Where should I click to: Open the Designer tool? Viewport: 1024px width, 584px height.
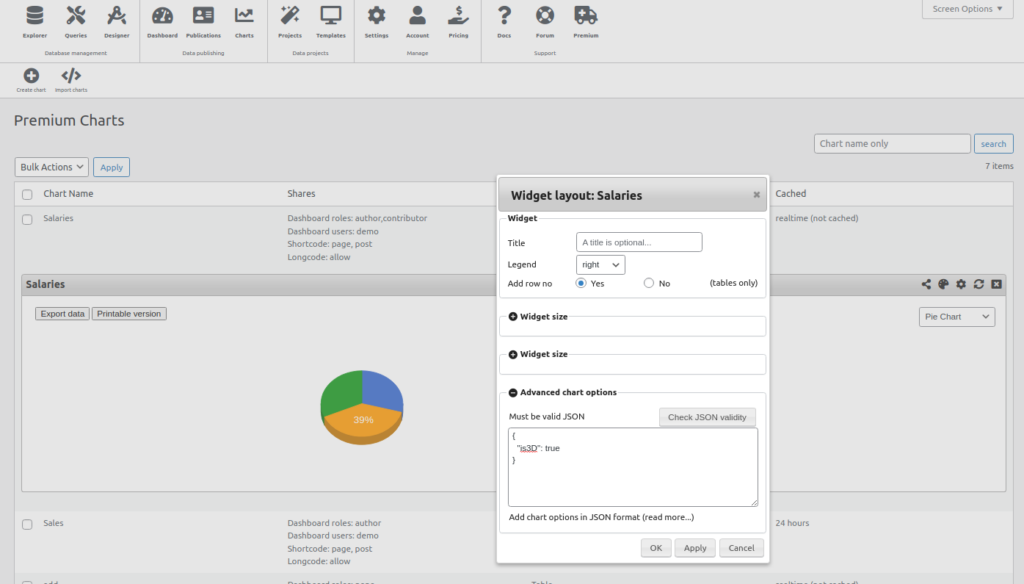(116, 22)
